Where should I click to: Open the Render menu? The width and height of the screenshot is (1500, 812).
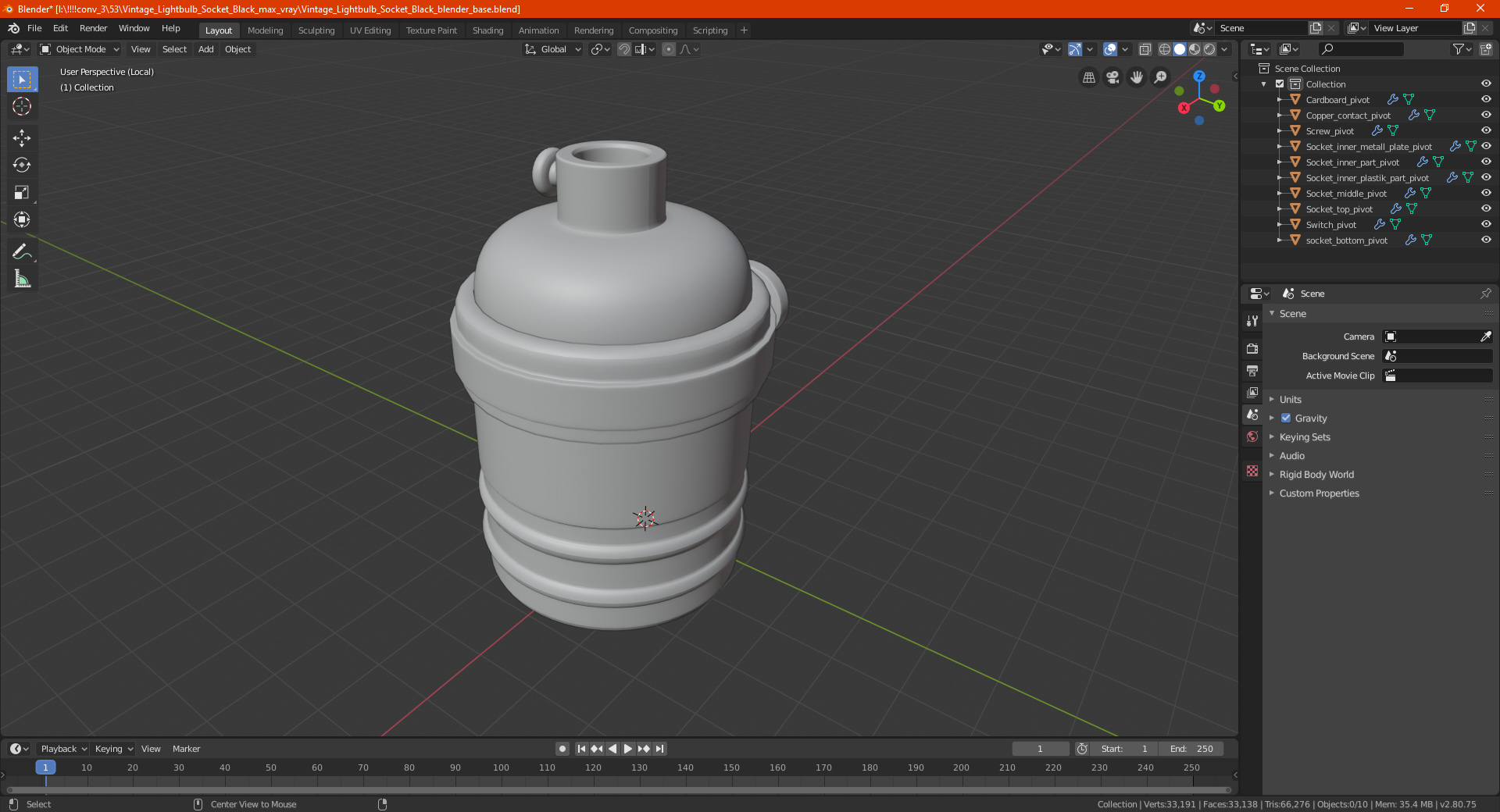pyautogui.click(x=93, y=28)
